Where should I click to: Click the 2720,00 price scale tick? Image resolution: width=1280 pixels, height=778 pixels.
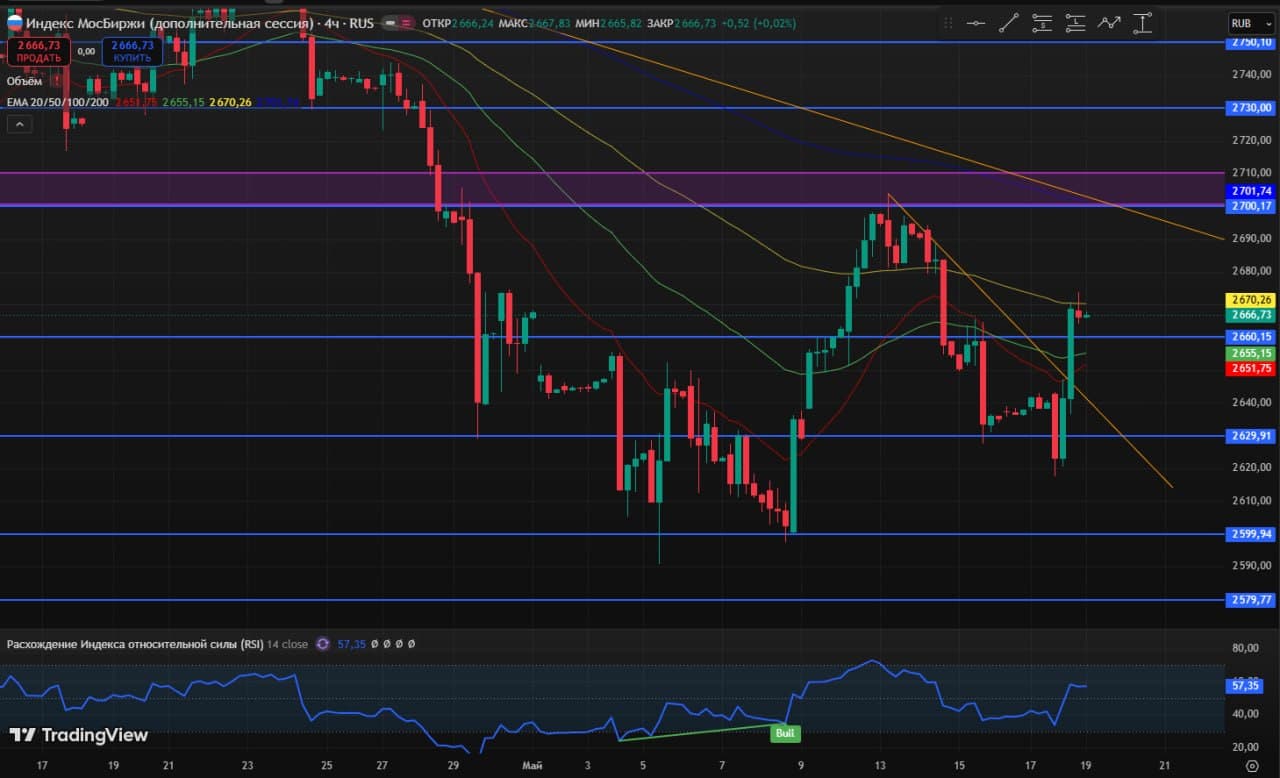pos(1252,140)
